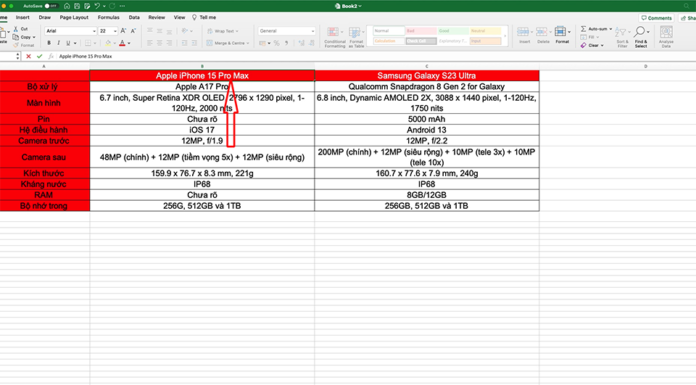Viewport: 696px width, 385px height.
Task: Centre cell text horizontally
Action: pyautogui.click(x=159, y=43)
